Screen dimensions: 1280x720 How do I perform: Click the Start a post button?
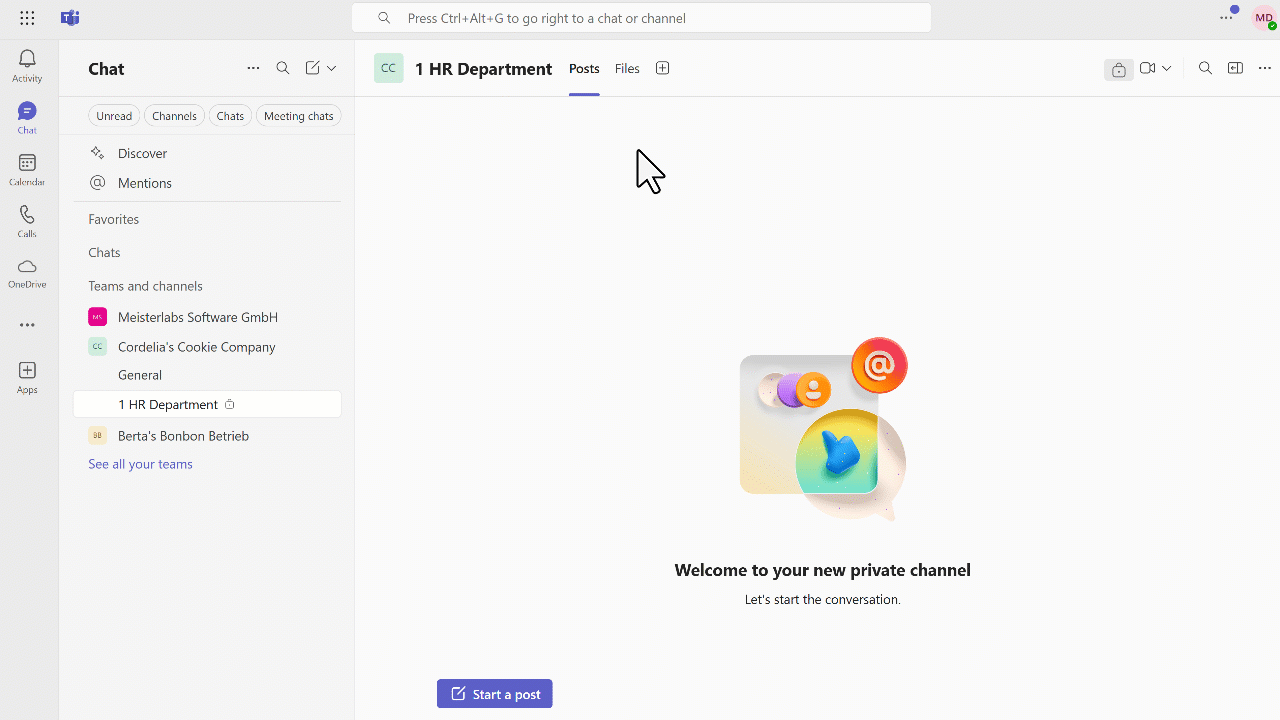point(495,694)
